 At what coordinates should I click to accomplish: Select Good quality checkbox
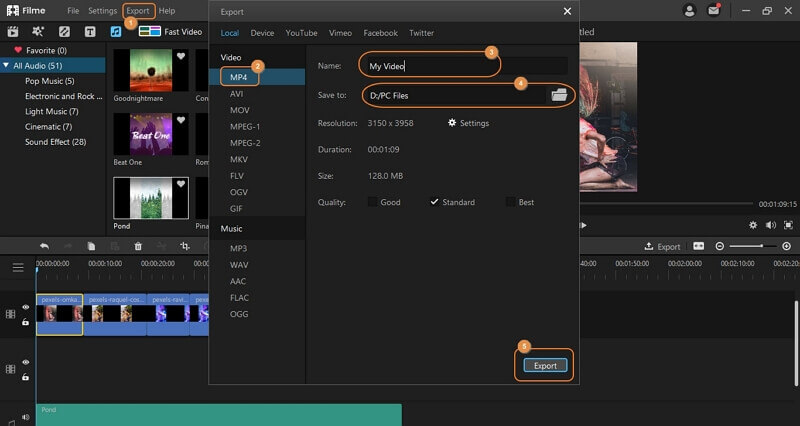(x=372, y=202)
